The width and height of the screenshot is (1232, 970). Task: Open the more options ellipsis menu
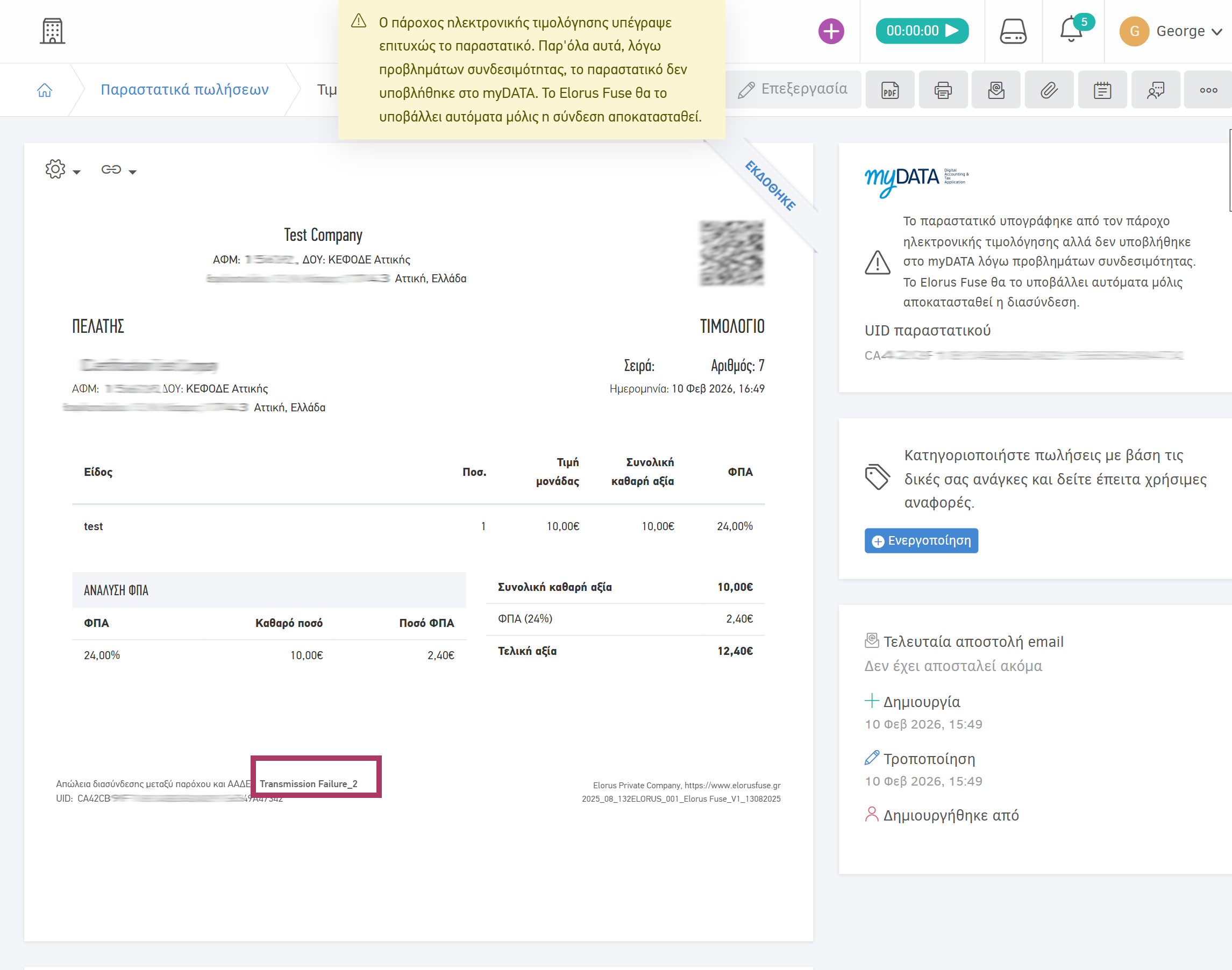[x=1208, y=90]
